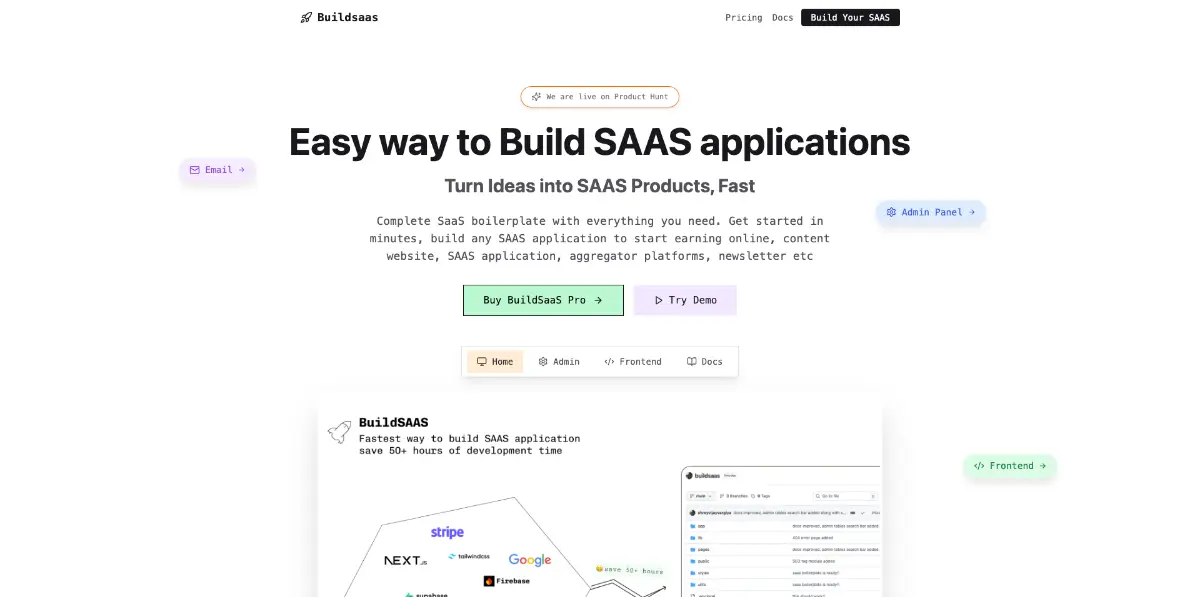Open the floating Frontend pill

point(1010,466)
